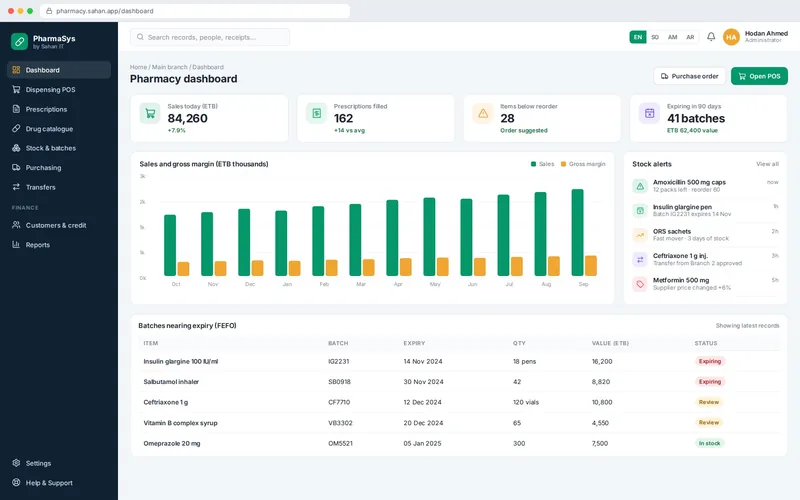800x500 pixels.
Task: Click Order suggested text under 28
Action: coord(523,131)
